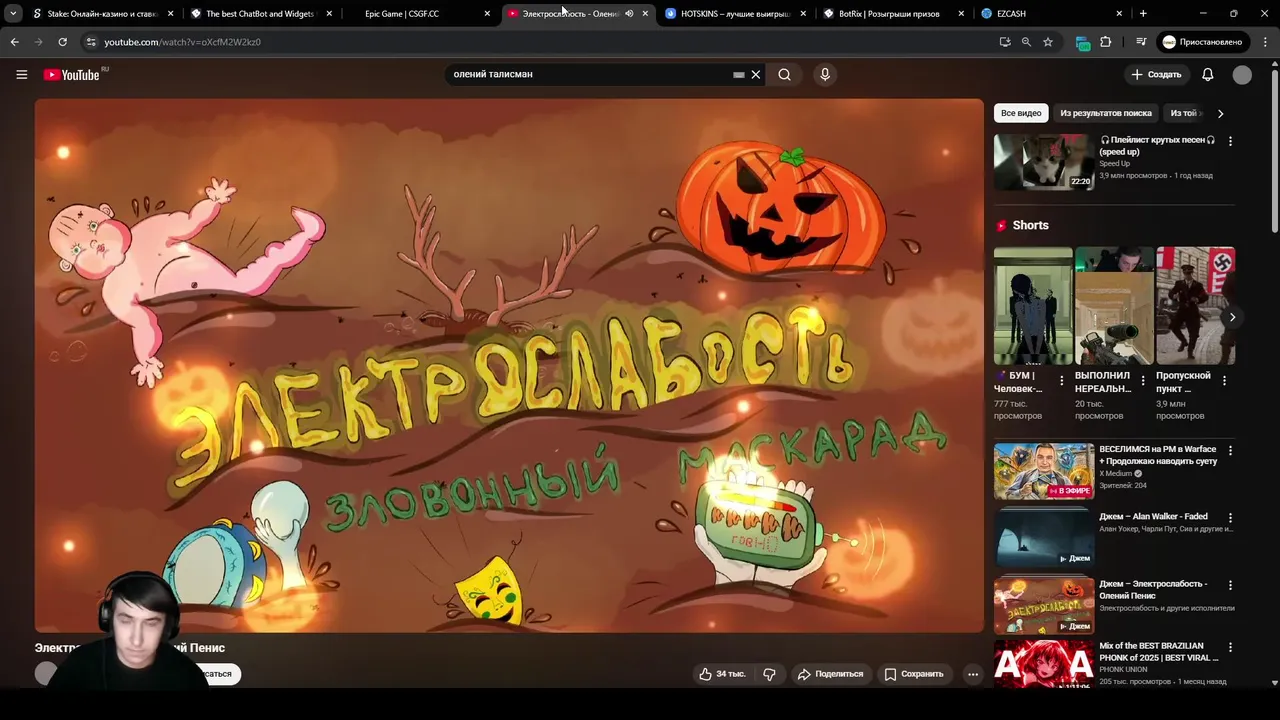Open the more actions ellipsis under video
Image resolution: width=1280 pixels, height=720 pixels.
click(x=972, y=674)
